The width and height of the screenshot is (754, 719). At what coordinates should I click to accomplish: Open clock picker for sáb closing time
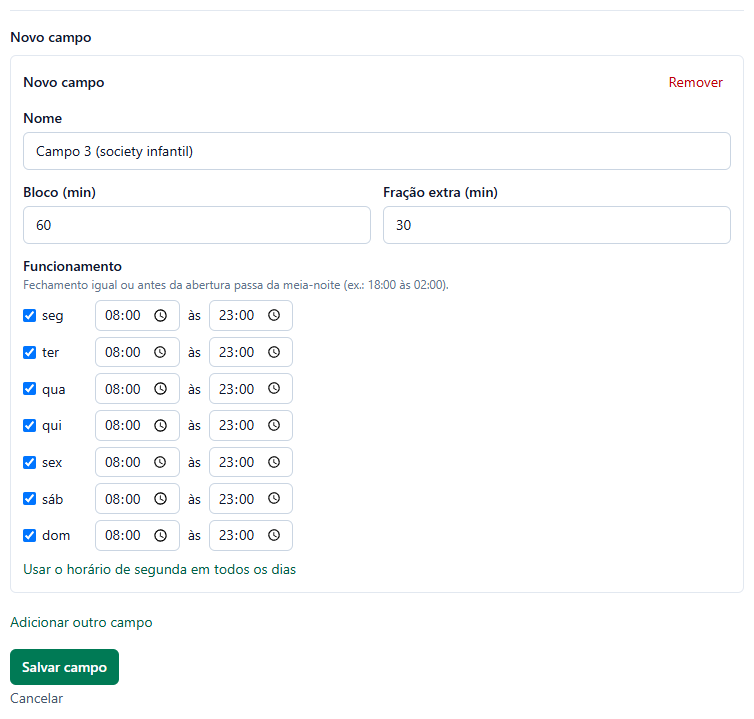pos(274,499)
